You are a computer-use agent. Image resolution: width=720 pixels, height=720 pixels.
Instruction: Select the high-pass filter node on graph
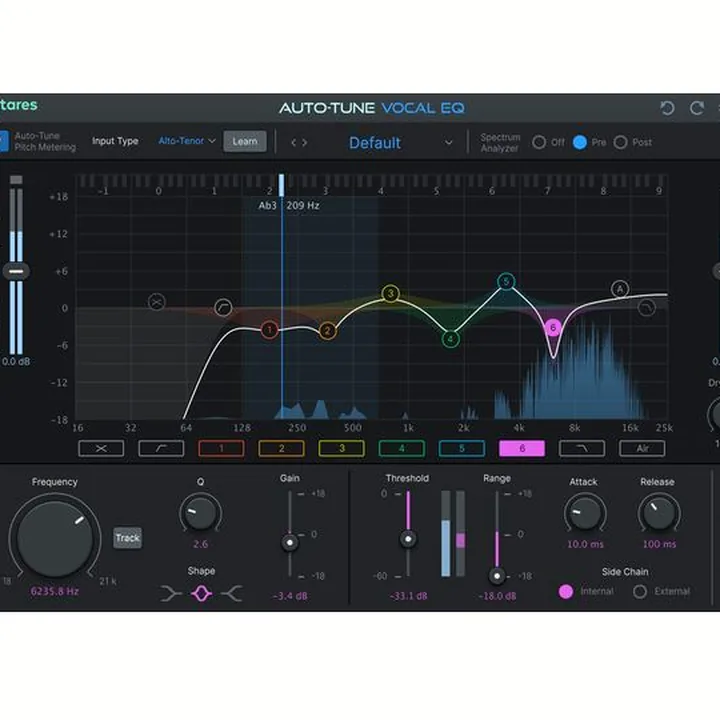click(x=224, y=307)
